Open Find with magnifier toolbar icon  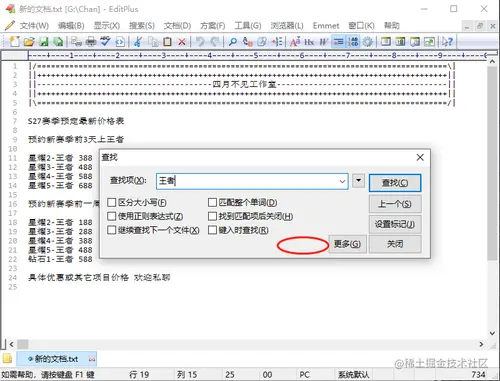coord(233,42)
